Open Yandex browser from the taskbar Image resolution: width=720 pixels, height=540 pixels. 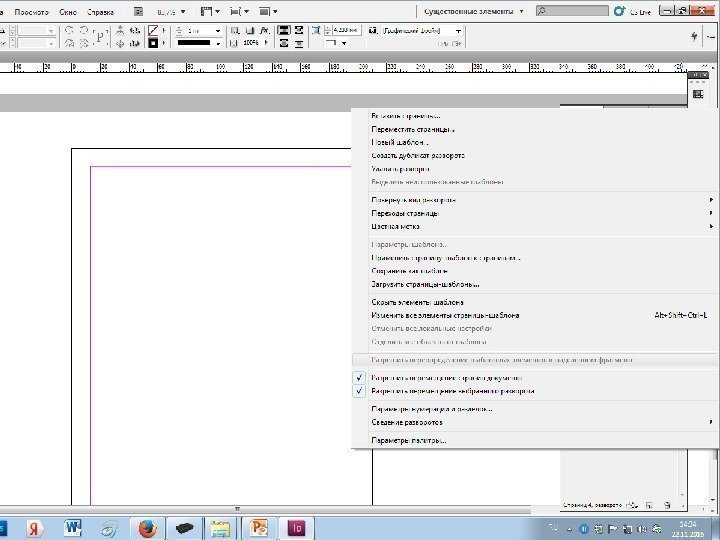pyautogui.click(x=34, y=529)
